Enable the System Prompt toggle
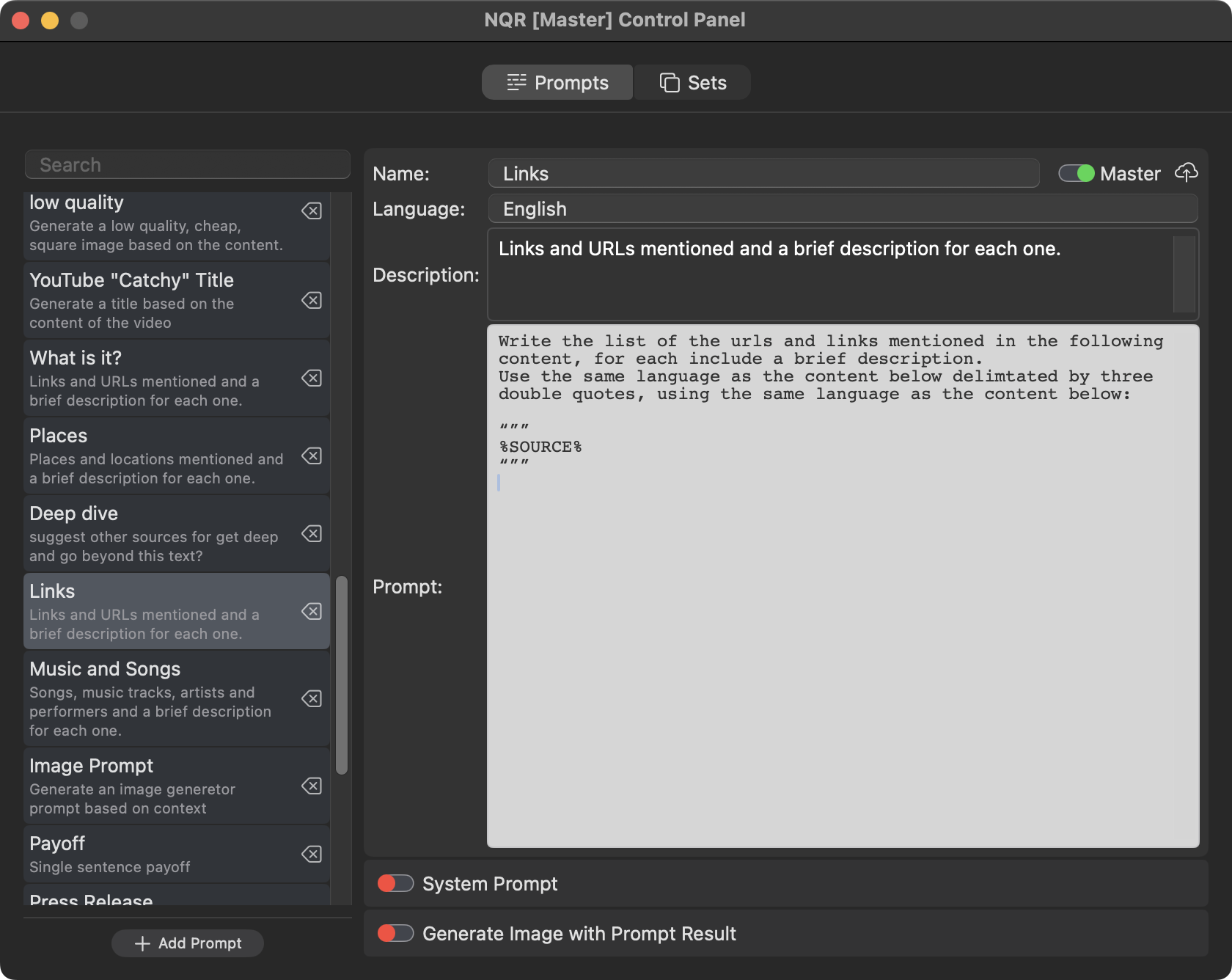This screenshot has height=980, width=1232. [395, 884]
